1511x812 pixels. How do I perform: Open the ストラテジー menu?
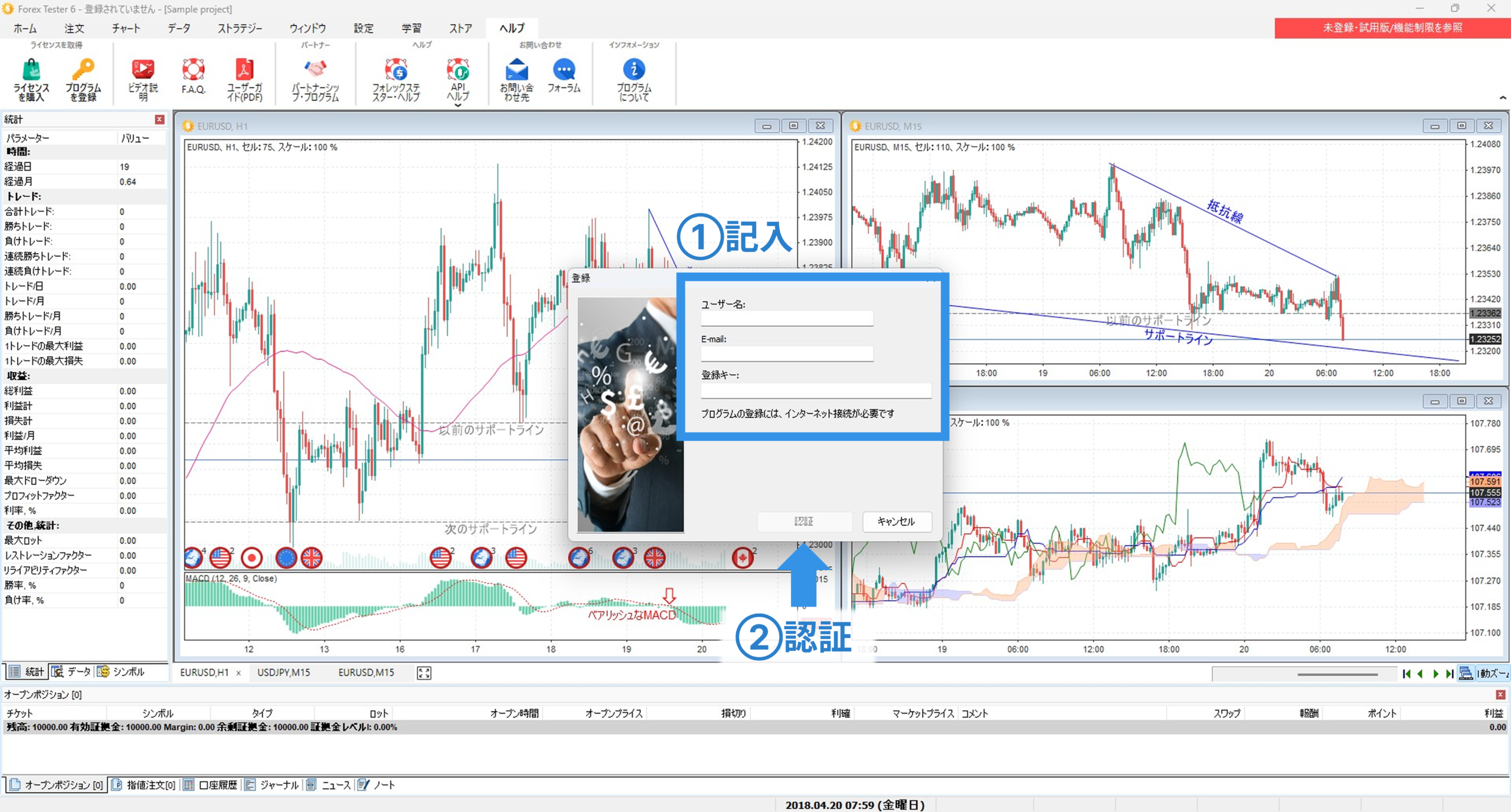240,28
